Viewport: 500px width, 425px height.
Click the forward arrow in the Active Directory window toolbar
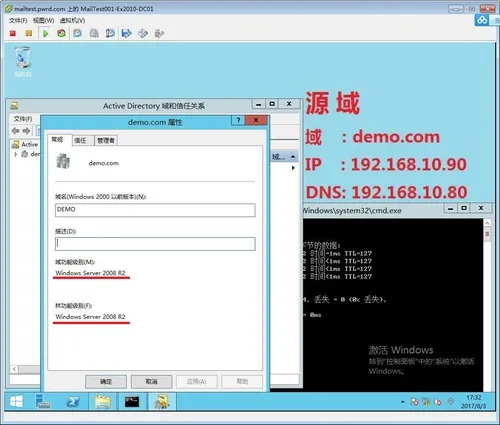pyautogui.click(x=26, y=131)
